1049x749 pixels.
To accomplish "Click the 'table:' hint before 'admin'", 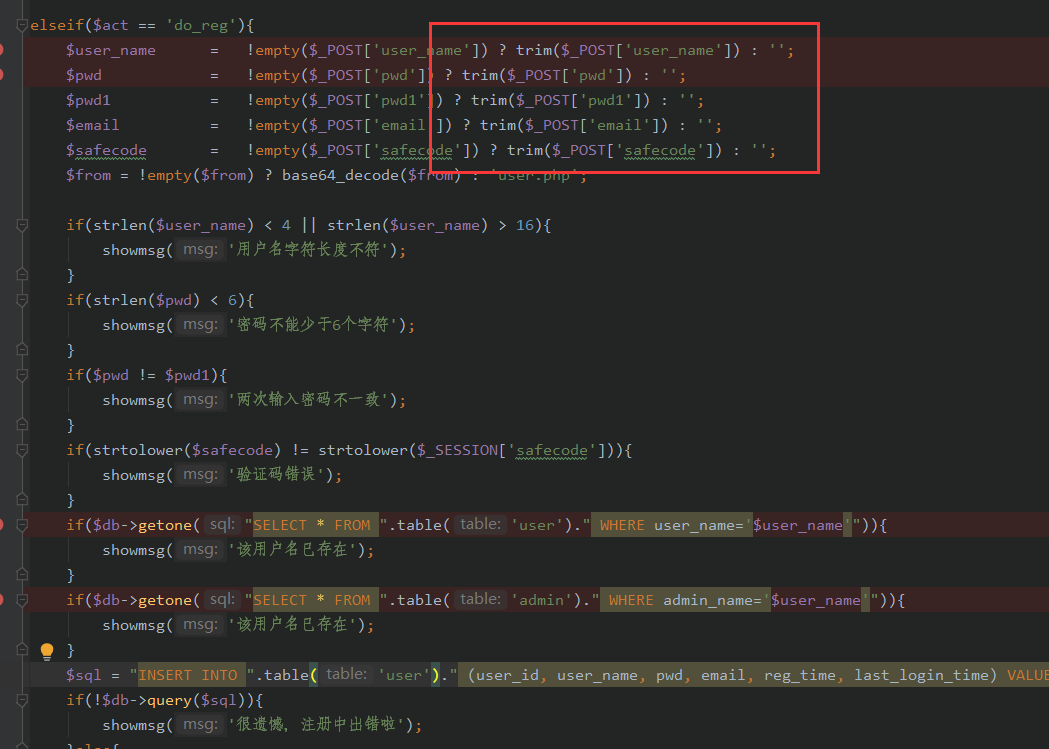I will coord(480,600).
